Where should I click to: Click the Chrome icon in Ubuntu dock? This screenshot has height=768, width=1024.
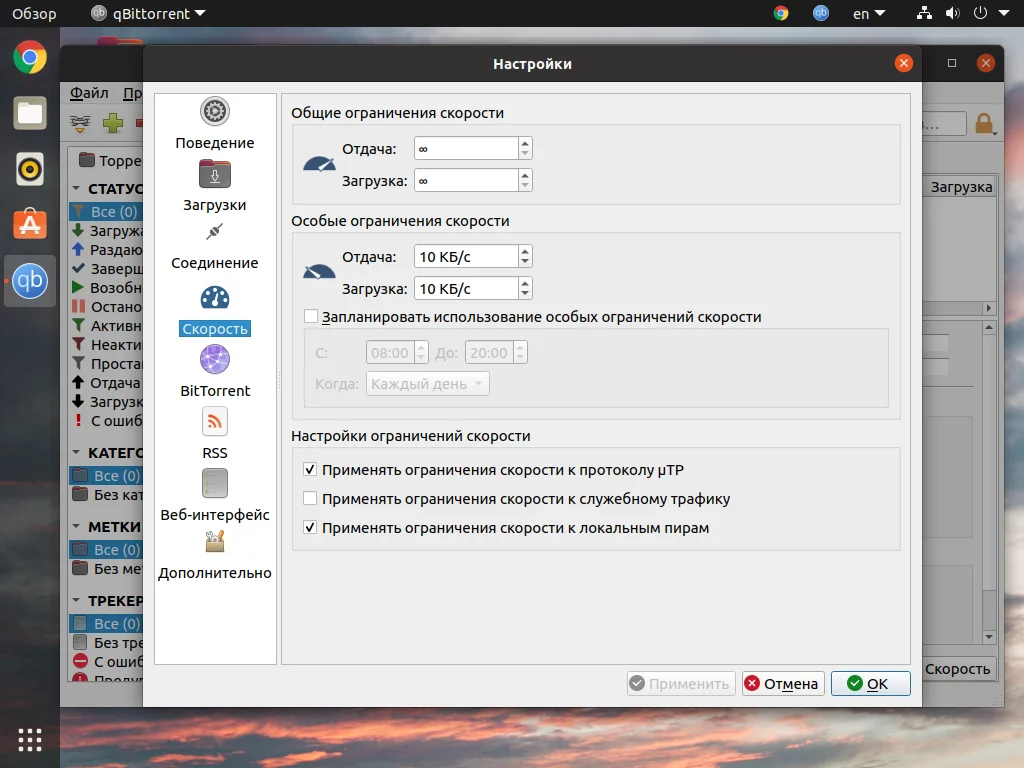pos(30,57)
